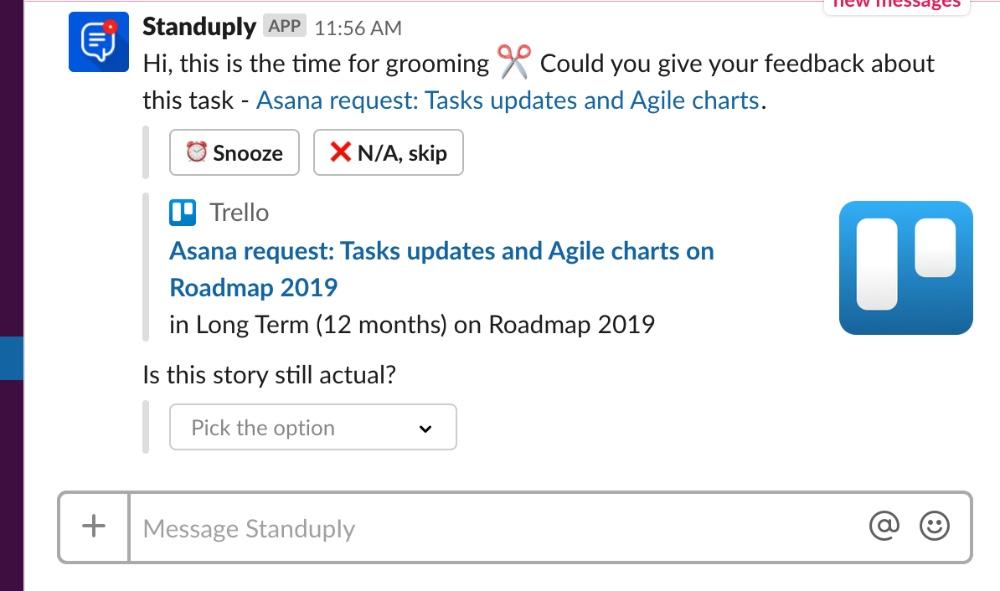This screenshot has width=1000, height=591.
Task: Open the inline Asana request: Tasks updates link
Action: pyautogui.click(x=508, y=101)
